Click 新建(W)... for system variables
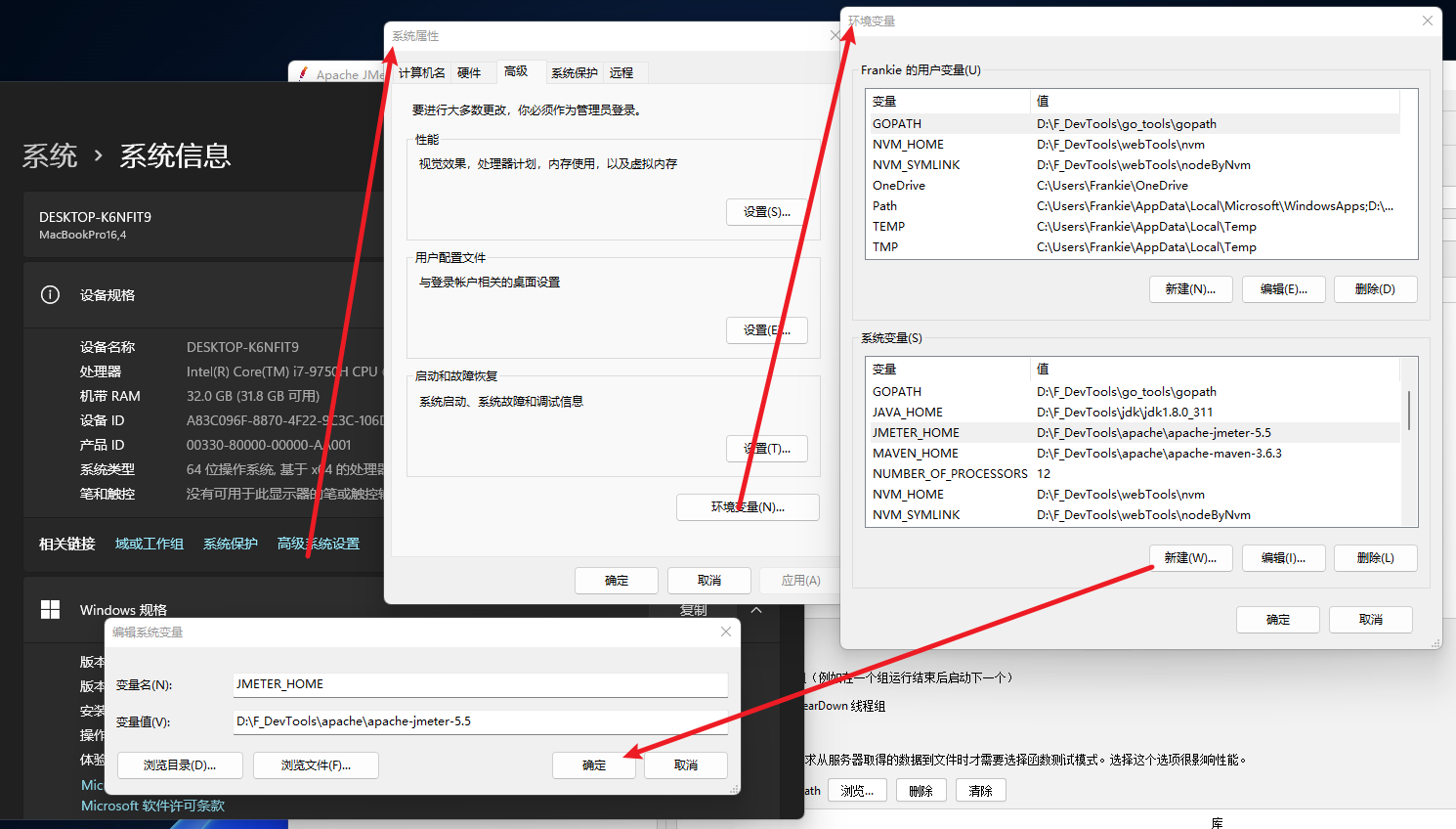The width and height of the screenshot is (1456, 829). point(1190,558)
